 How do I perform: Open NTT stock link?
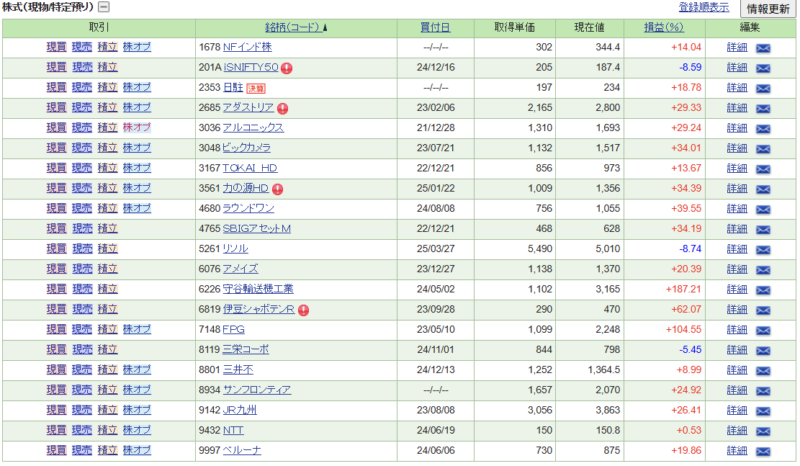[x=233, y=430]
